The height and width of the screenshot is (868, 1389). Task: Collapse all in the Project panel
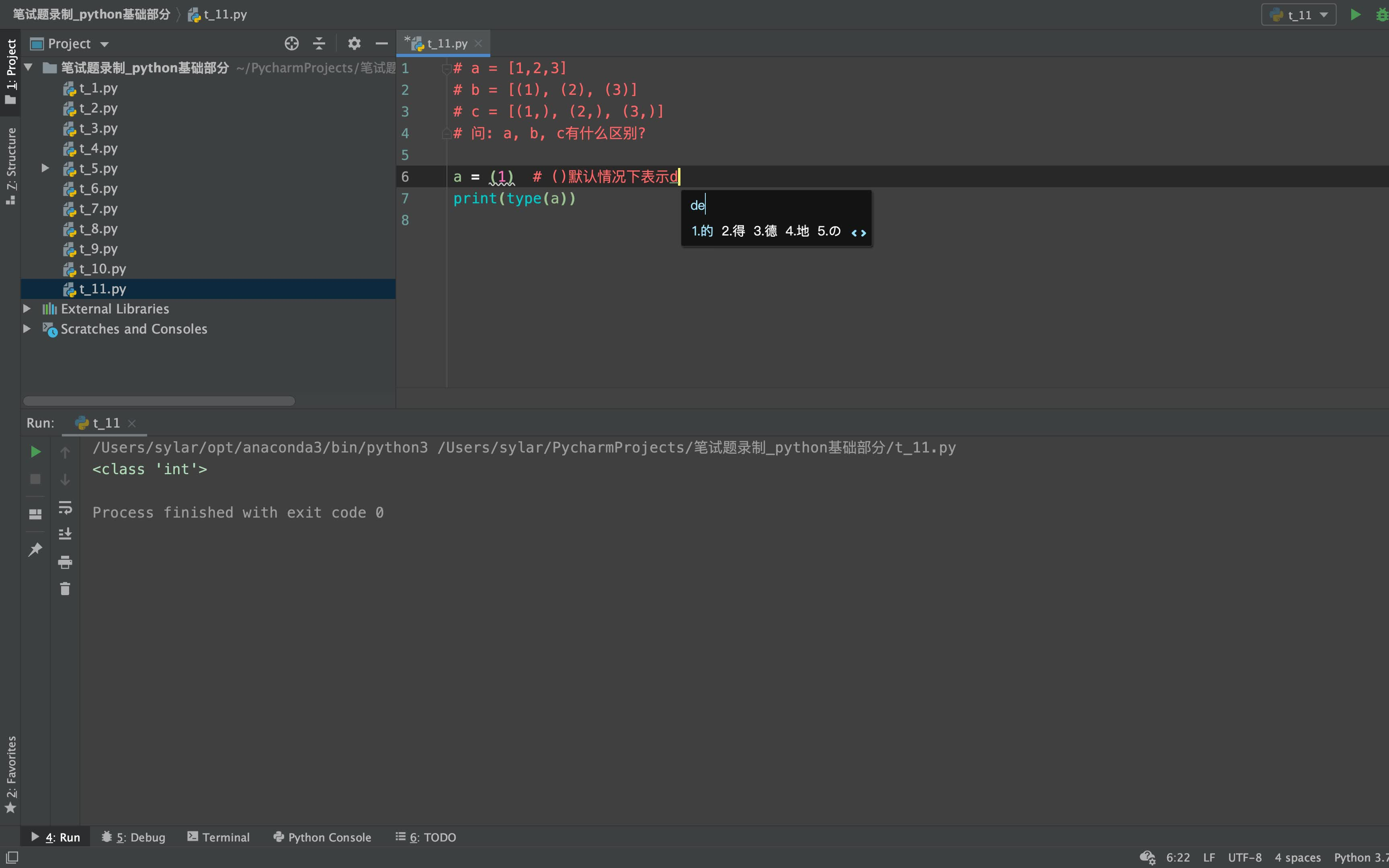tap(319, 44)
